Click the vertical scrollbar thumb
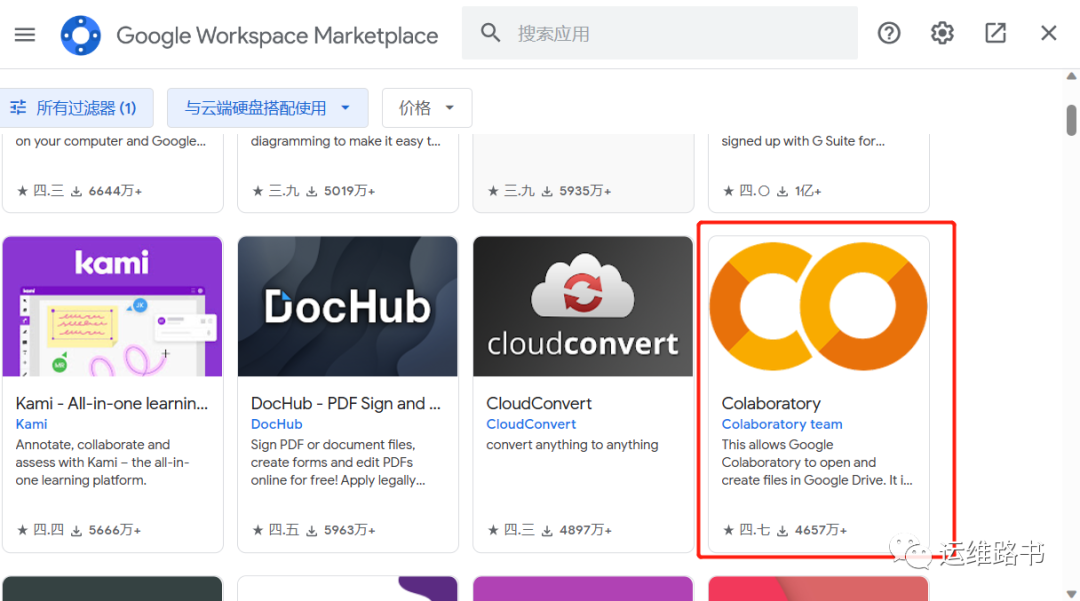This screenshot has height=601, width=1080. 1071,120
